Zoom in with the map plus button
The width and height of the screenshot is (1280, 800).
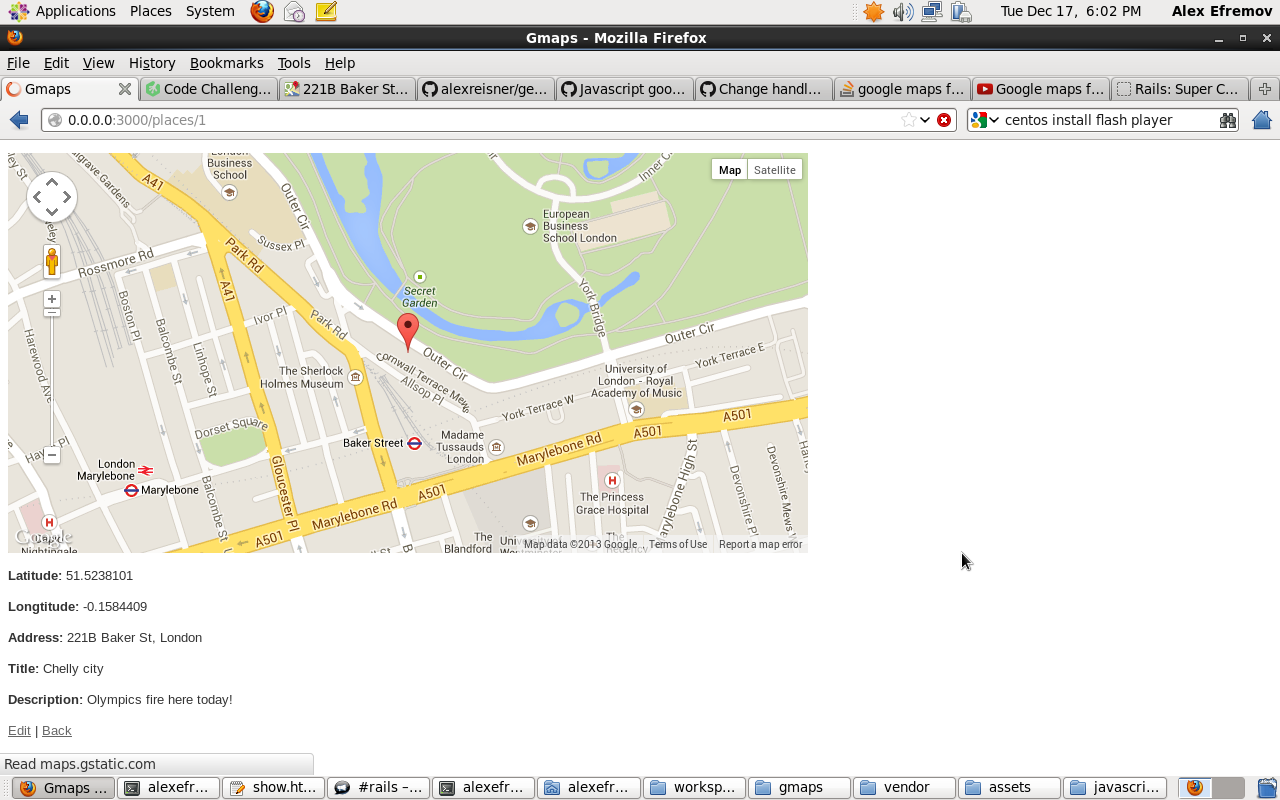coord(52,299)
